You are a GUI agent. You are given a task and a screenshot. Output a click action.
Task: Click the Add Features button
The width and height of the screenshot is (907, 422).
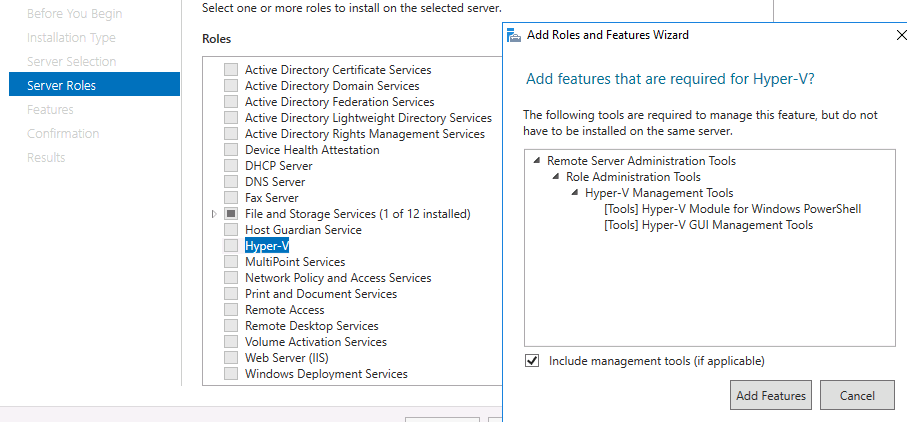pos(770,395)
